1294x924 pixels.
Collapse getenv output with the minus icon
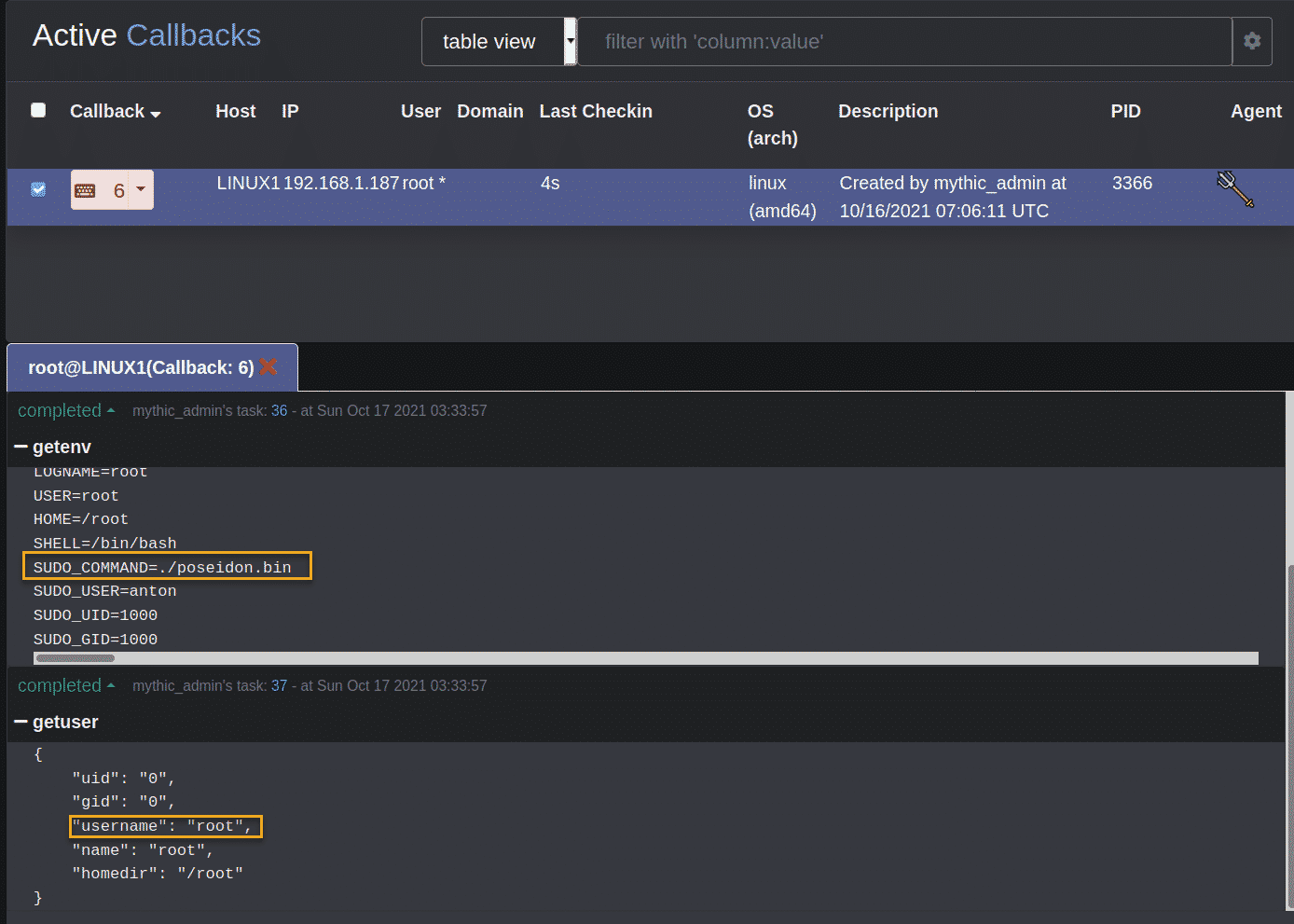pos(20,447)
